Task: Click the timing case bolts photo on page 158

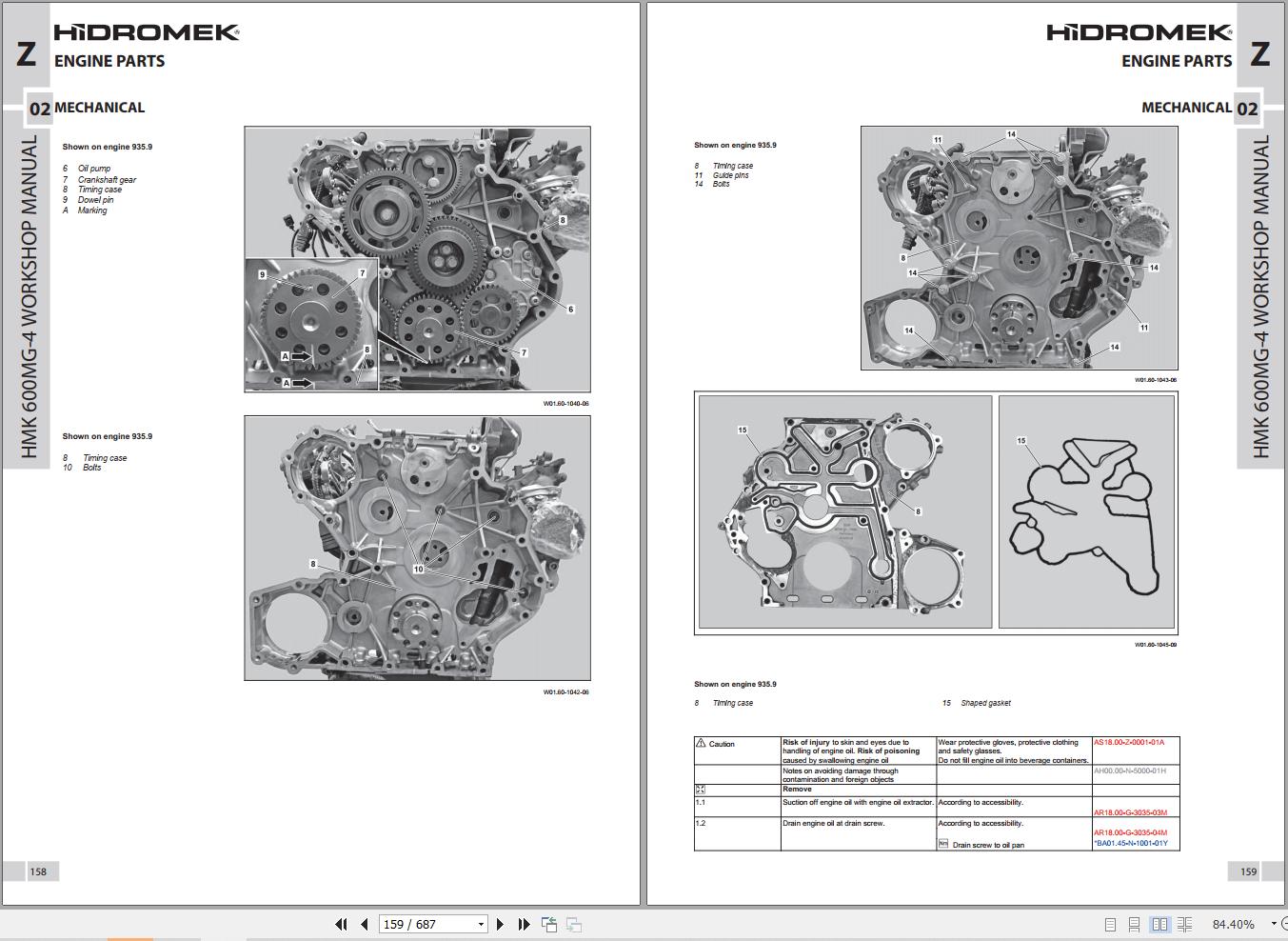Action: (418, 548)
